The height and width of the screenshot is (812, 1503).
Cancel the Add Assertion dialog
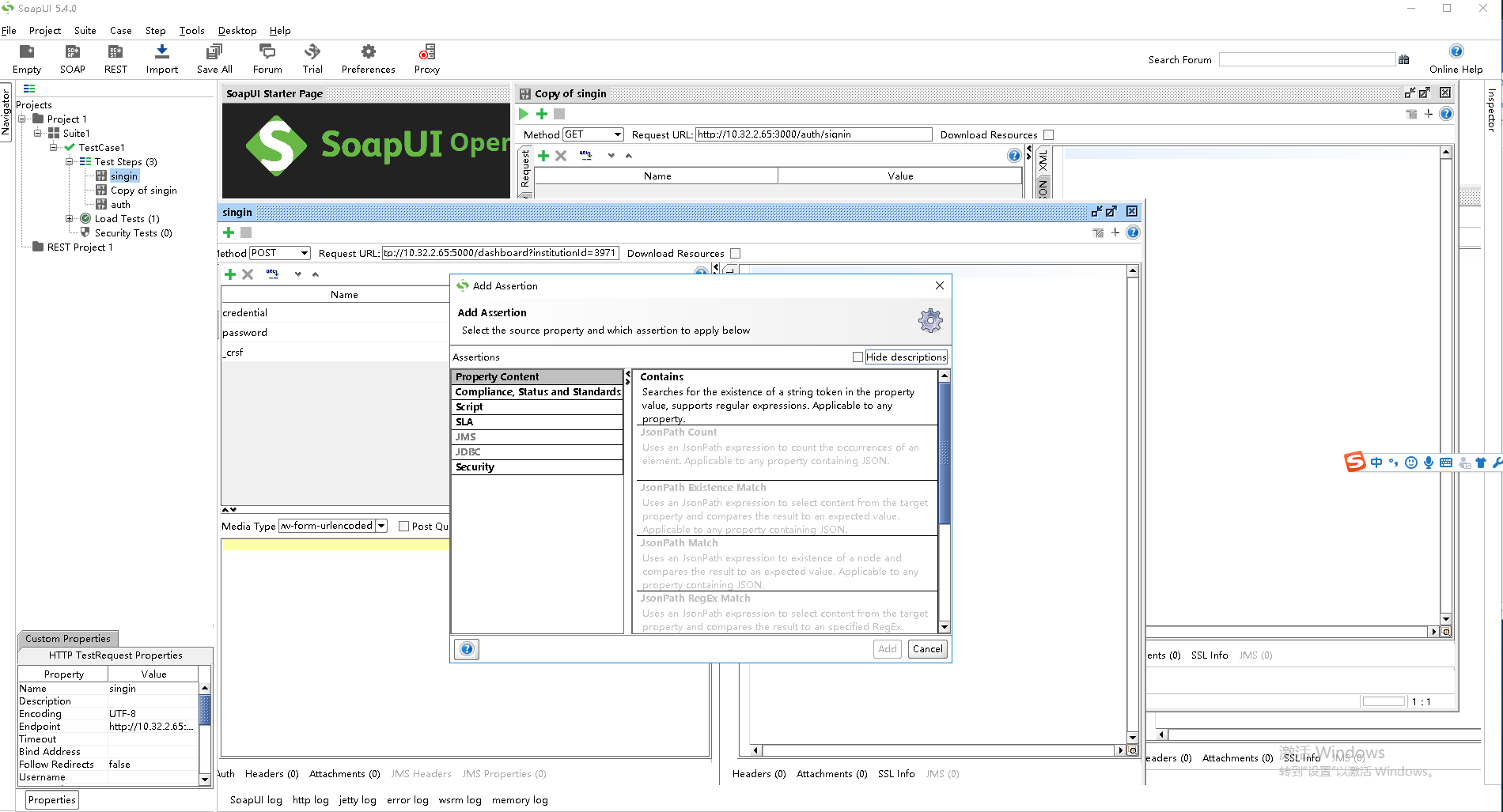(x=926, y=648)
